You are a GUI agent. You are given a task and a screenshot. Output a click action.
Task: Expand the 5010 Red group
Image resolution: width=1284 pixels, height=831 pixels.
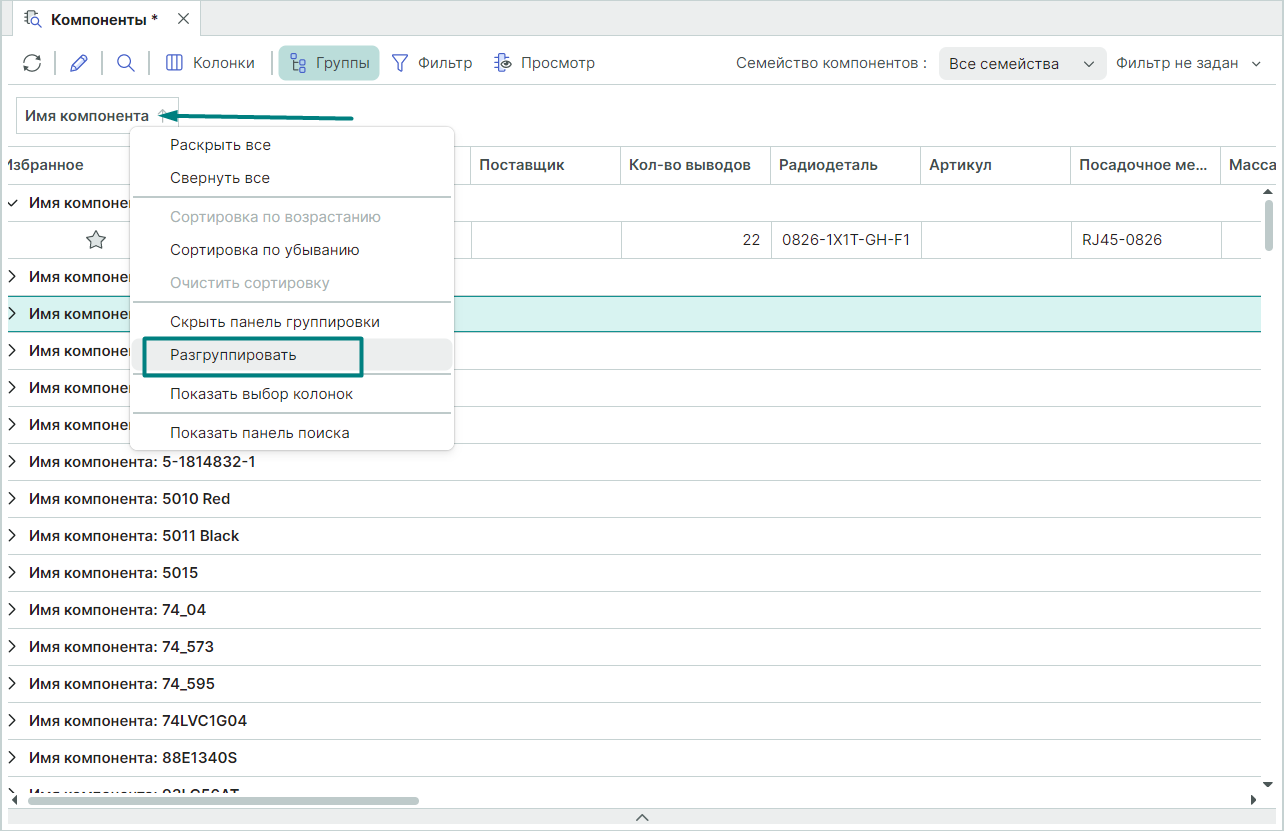(x=12, y=499)
